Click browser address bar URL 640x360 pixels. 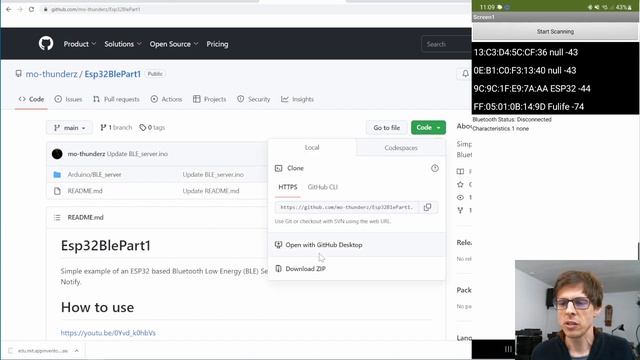[x=96, y=9]
